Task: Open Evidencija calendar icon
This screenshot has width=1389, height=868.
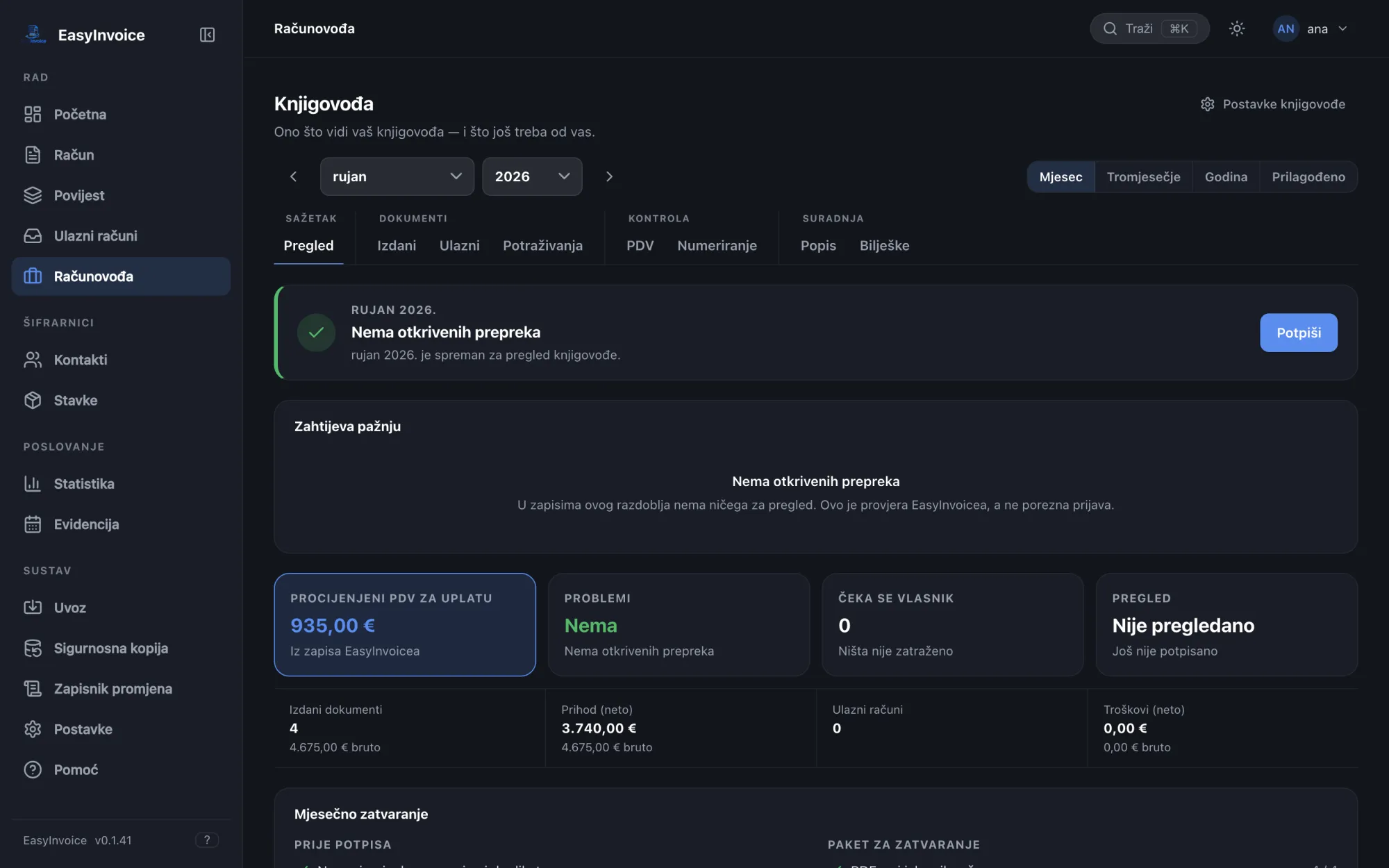Action: (33, 524)
